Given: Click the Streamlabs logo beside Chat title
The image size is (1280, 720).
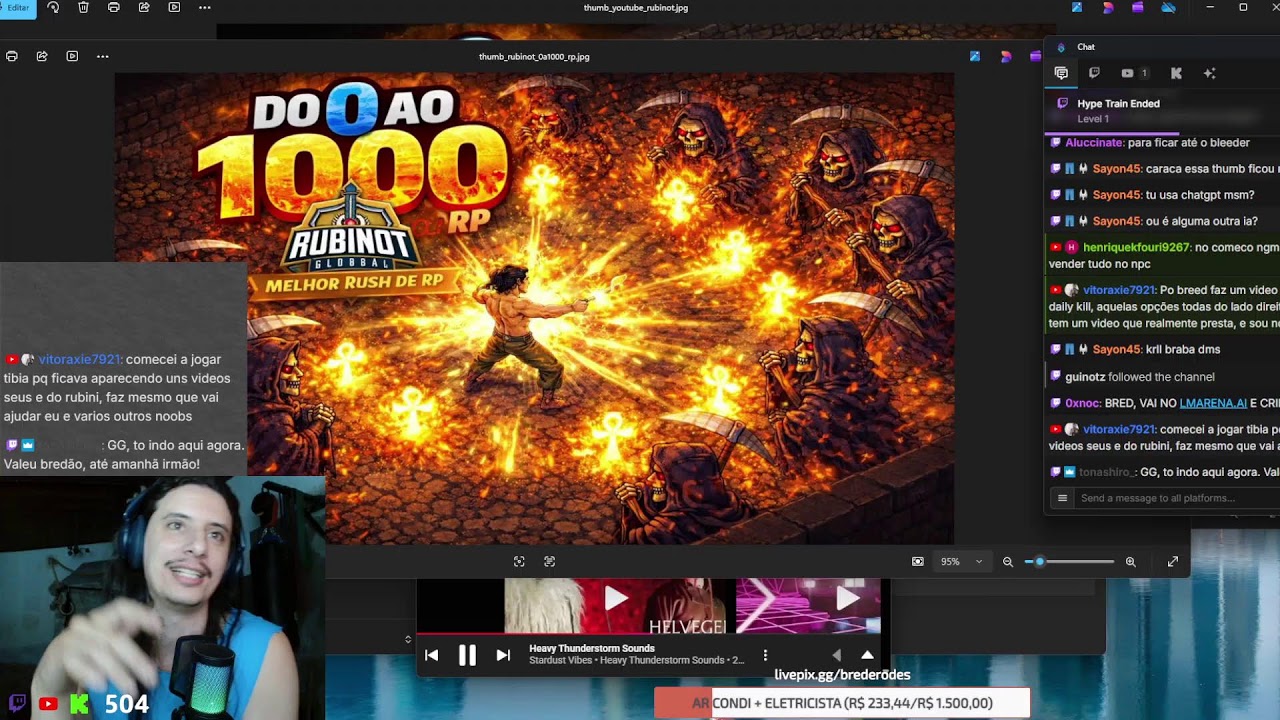Looking at the screenshot, I should (1061, 47).
